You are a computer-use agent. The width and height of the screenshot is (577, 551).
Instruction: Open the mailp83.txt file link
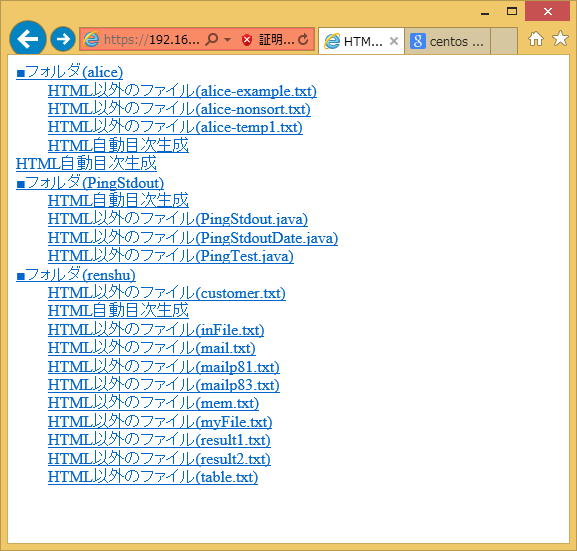(x=164, y=385)
